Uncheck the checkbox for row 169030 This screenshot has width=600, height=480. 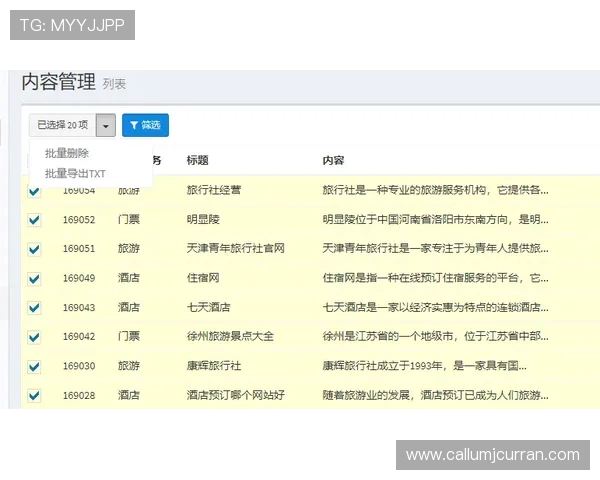click(x=34, y=366)
